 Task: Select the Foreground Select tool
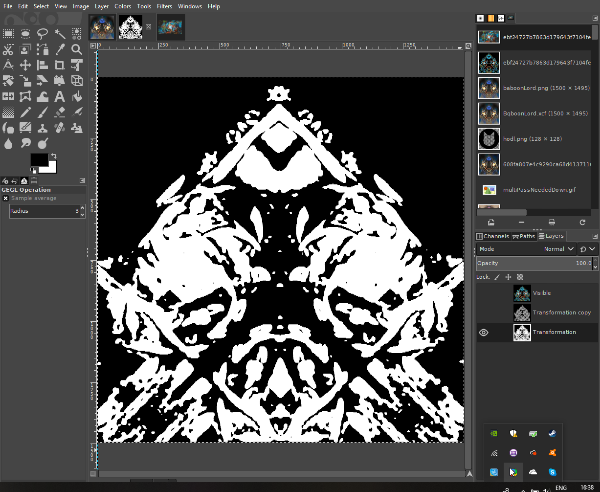coord(25,49)
